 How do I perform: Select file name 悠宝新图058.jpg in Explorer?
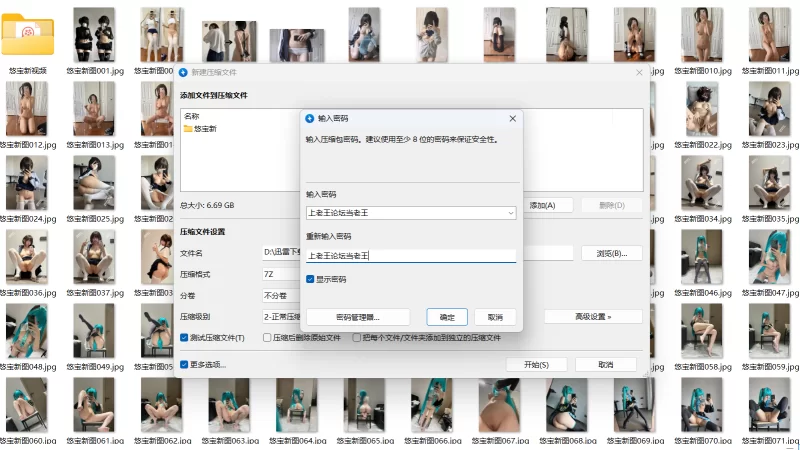(703, 367)
